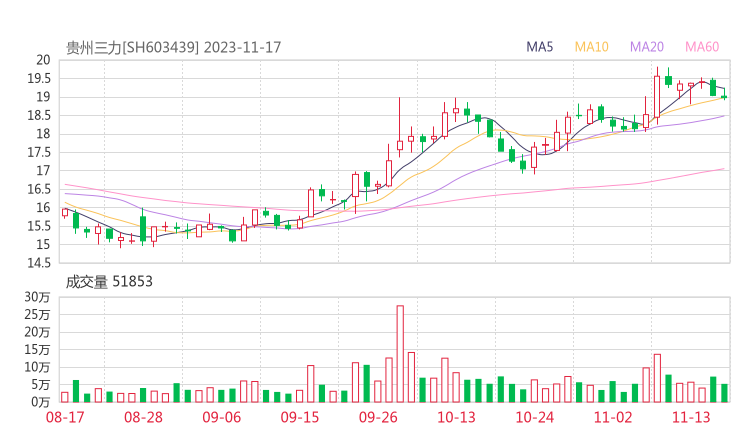Screen dimensions: 740x440
Task: Click the 09-15 date axis label
Action: (300, 417)
